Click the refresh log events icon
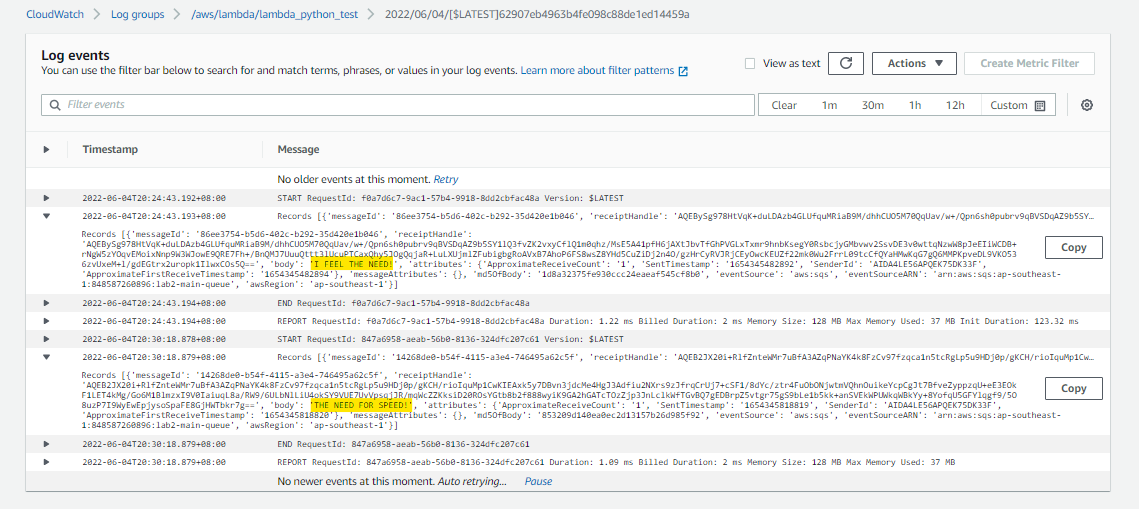Viewport: 1139px width, 509px height. click(x=846, y=63)
